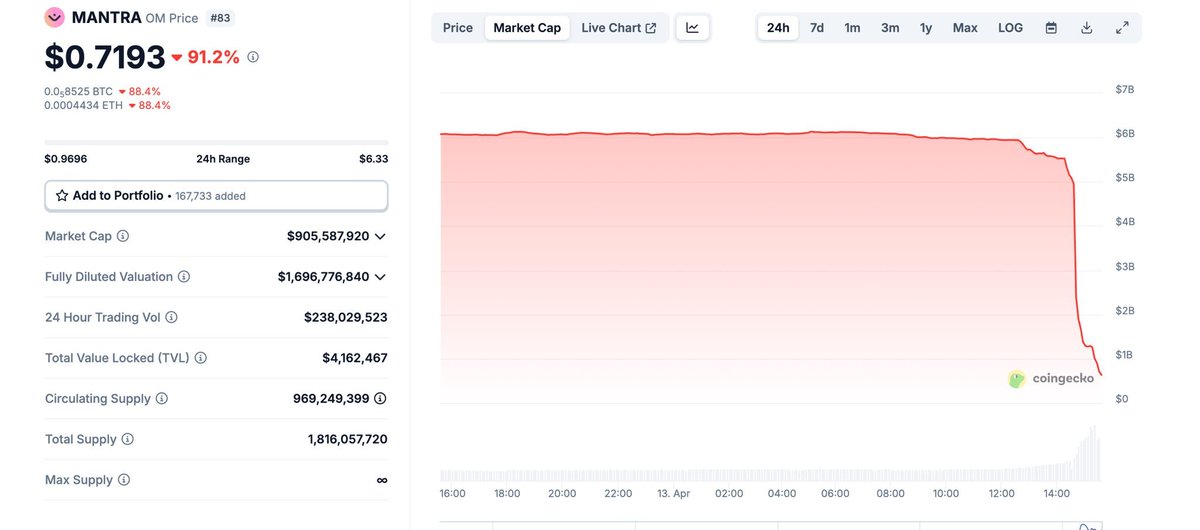This screenshot has width=1200, height=530.
Task: Expand the Fully Diluted Valuation chevron
Action: (380, 277)
